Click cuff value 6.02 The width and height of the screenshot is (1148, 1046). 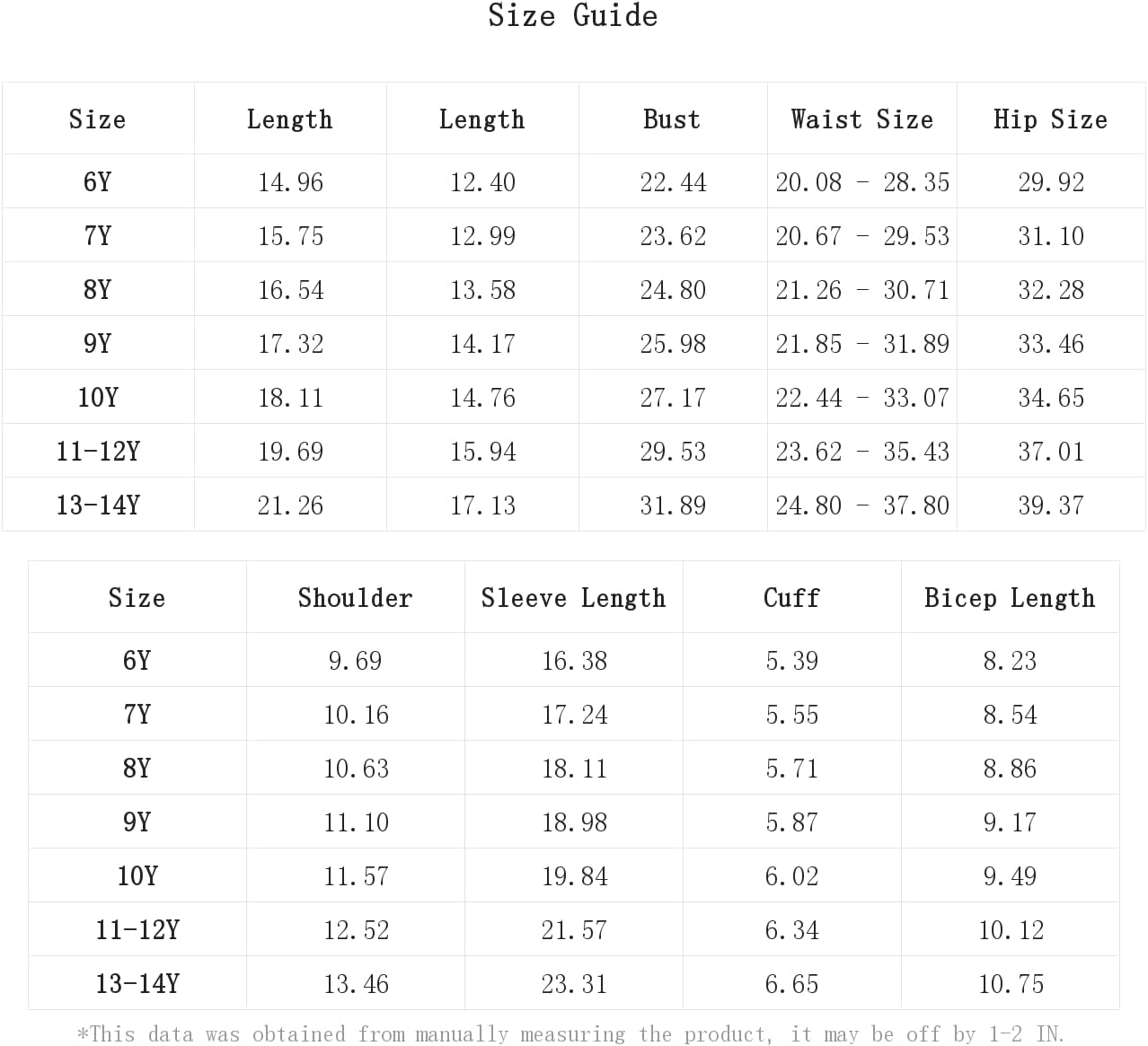click(792, 875)
